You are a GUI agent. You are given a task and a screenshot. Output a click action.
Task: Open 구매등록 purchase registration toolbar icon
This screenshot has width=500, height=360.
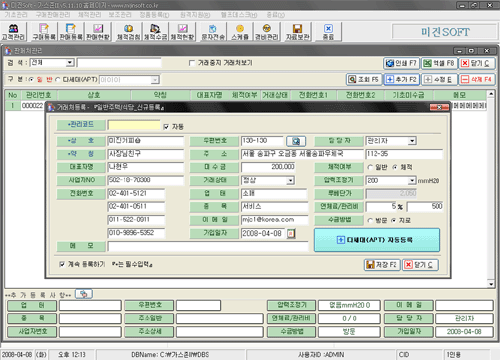tap(44, 32)
